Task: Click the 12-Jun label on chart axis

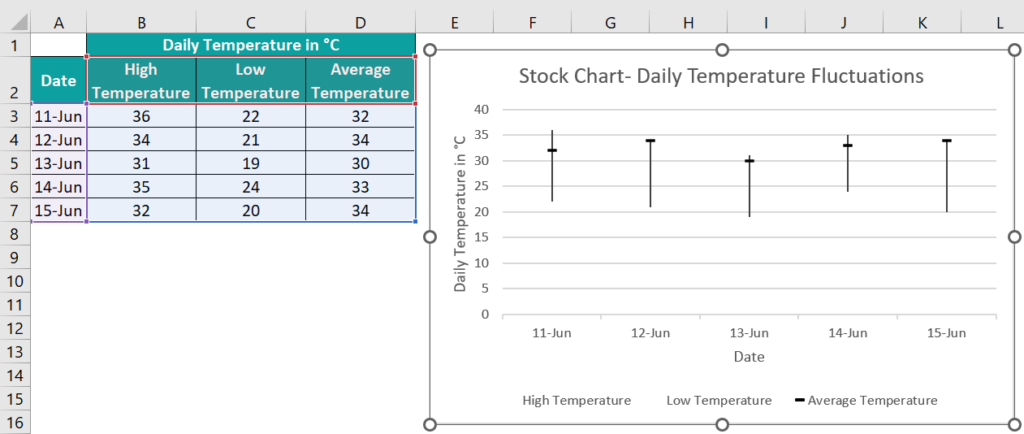Action: pos(651,333)
